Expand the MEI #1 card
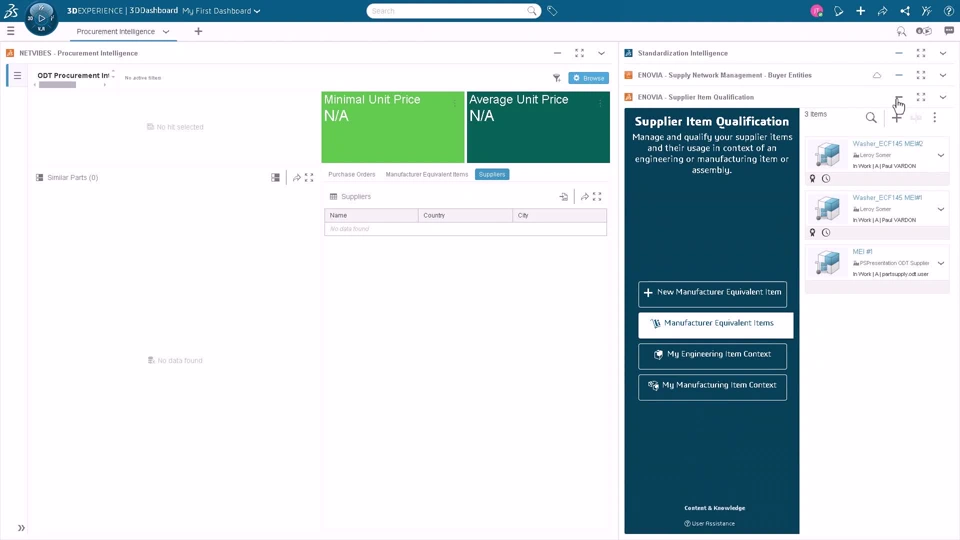 (x=940, y=263)
